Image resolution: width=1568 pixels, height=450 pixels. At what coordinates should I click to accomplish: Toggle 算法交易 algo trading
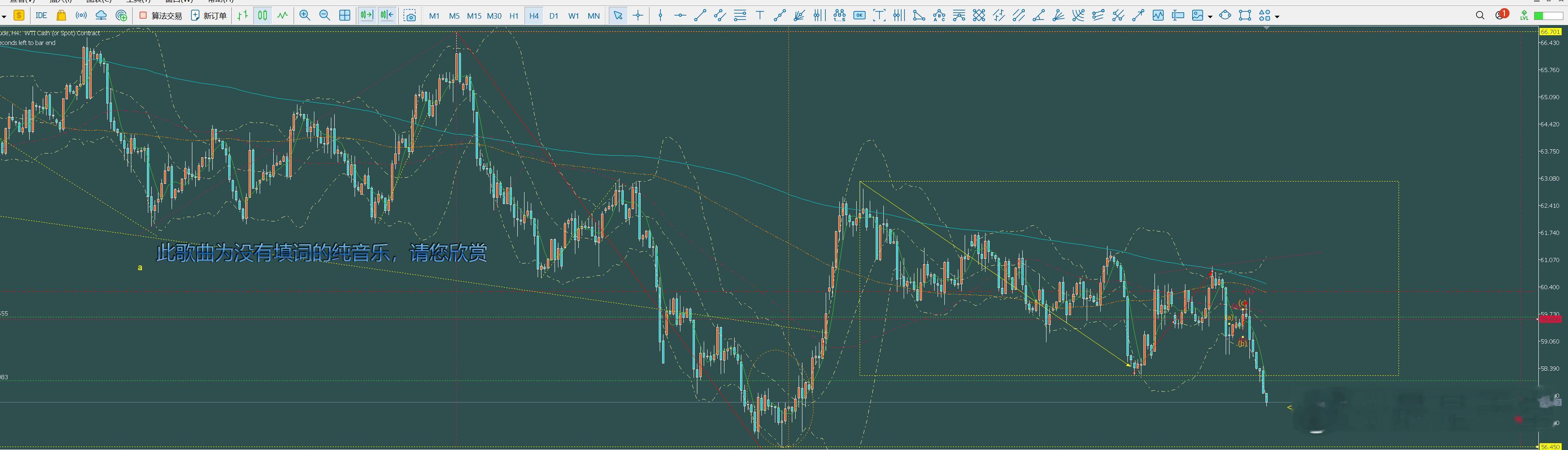[x=161, y=15]
